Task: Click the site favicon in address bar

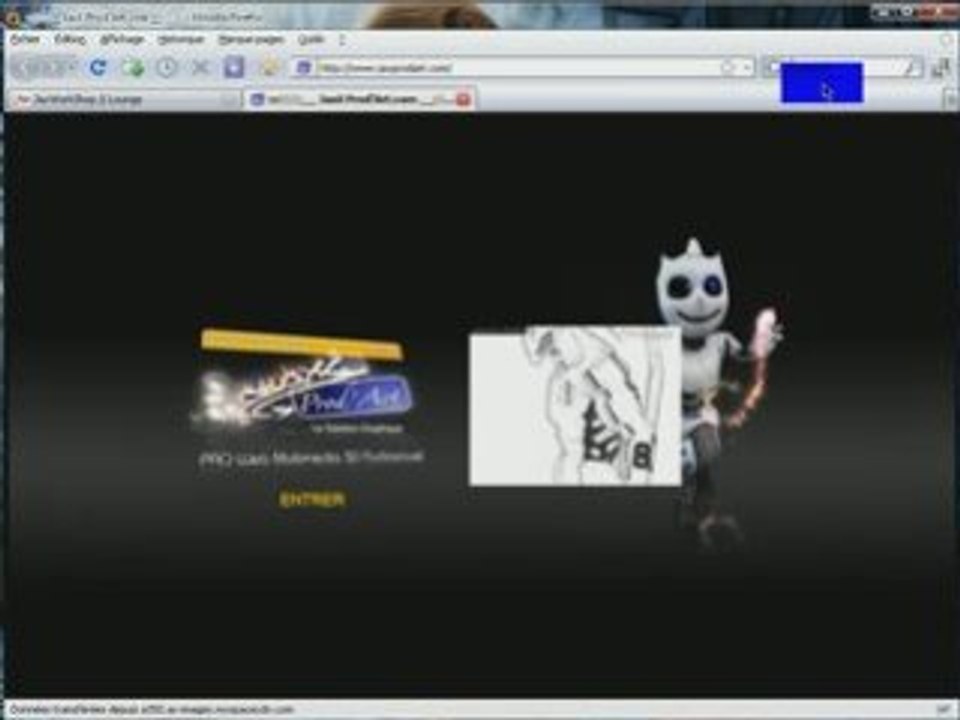Action: pyautogui.click(x=304, y=67)
